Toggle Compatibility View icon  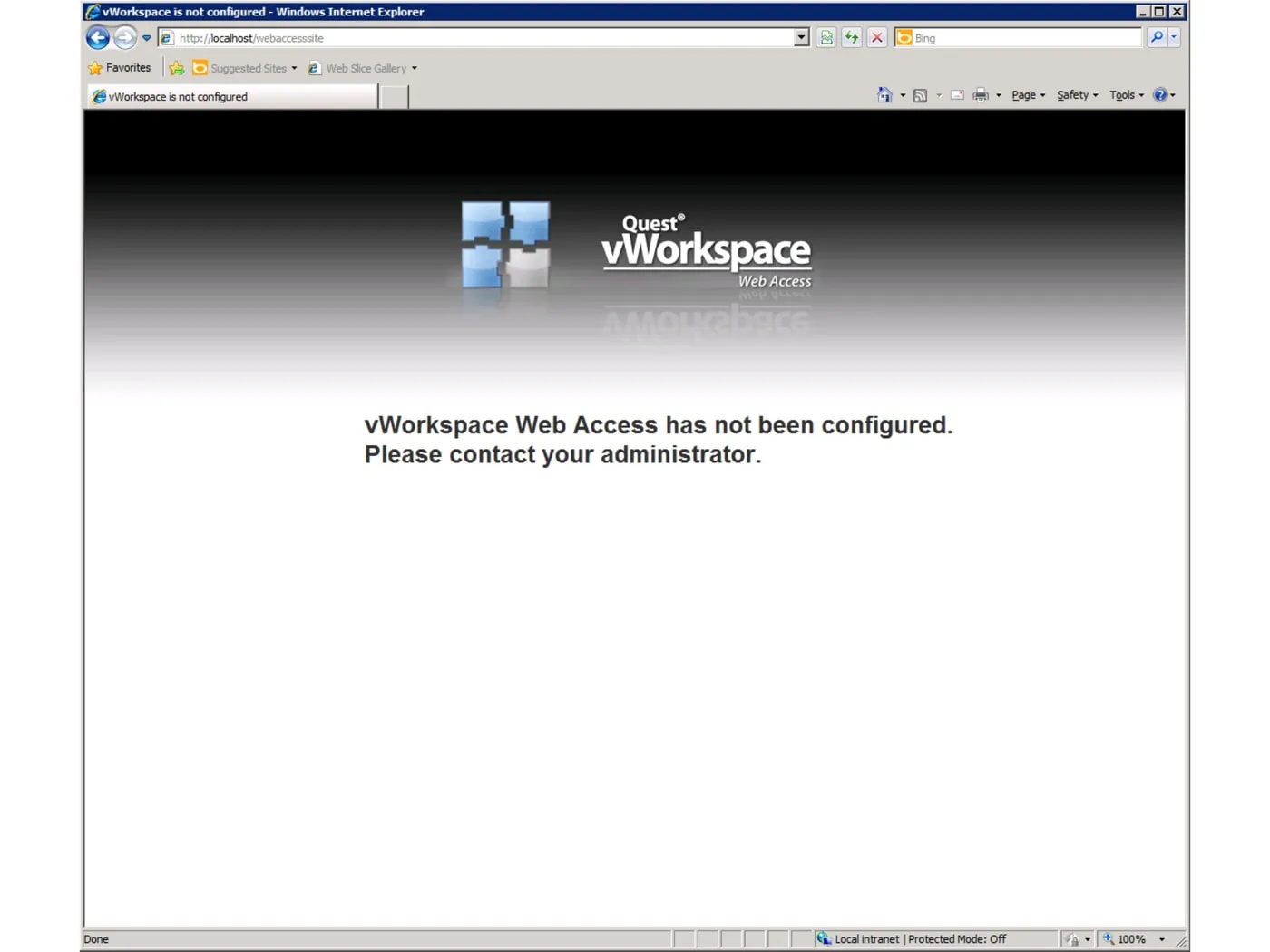[x=826, y=38]
